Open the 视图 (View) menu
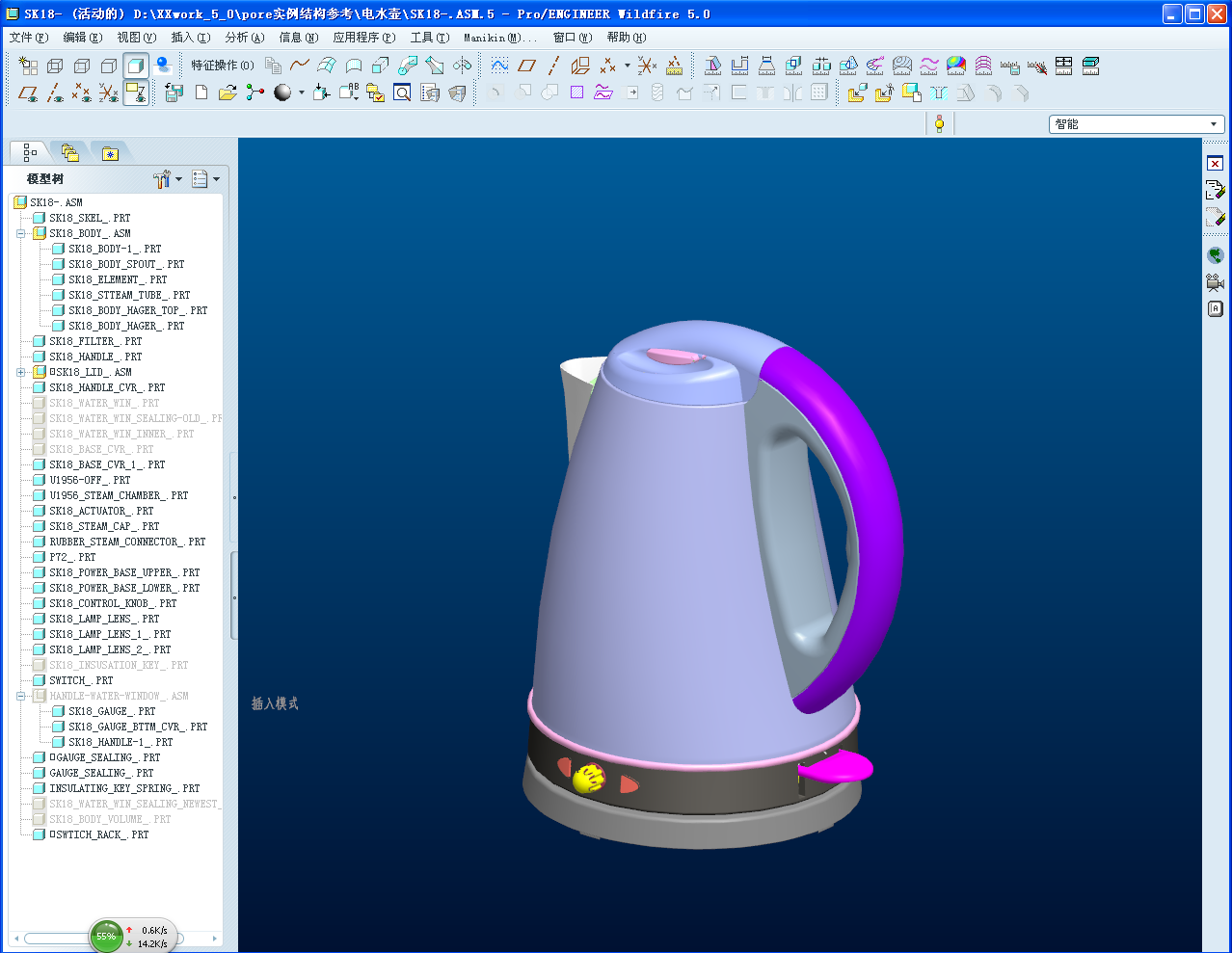The width and height of the screenshot is (1232, 953). coord(136,38)
